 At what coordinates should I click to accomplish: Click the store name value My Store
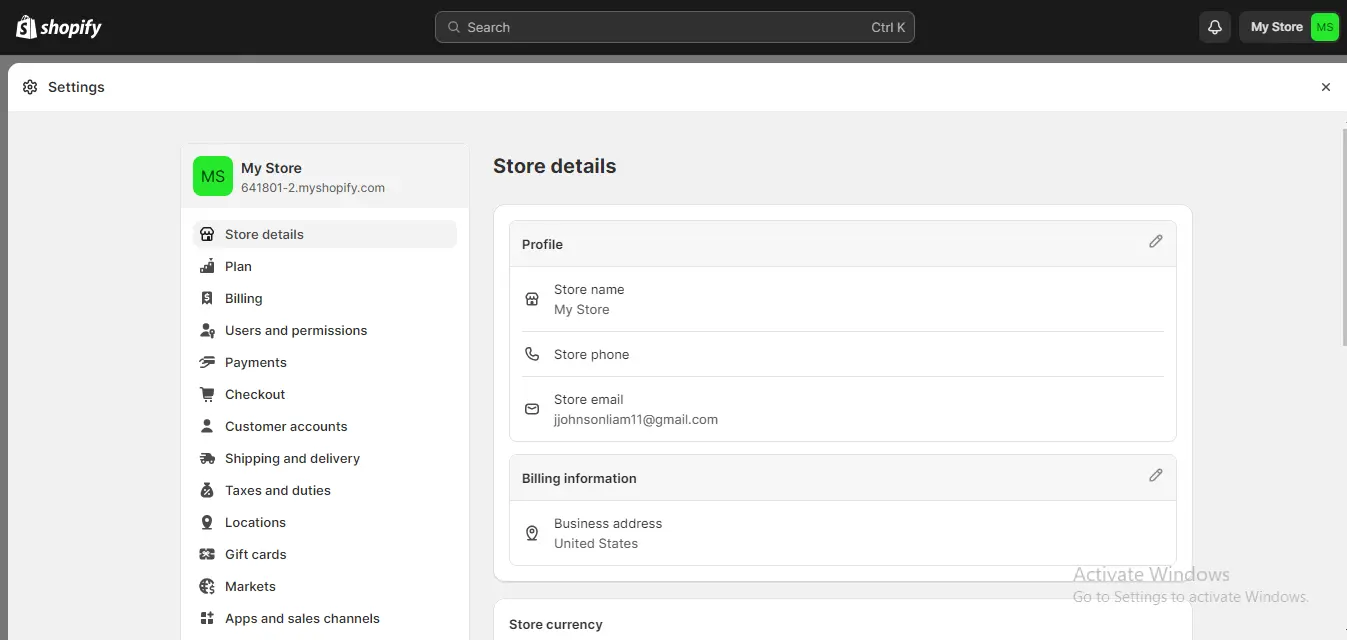tap(582, 310)
